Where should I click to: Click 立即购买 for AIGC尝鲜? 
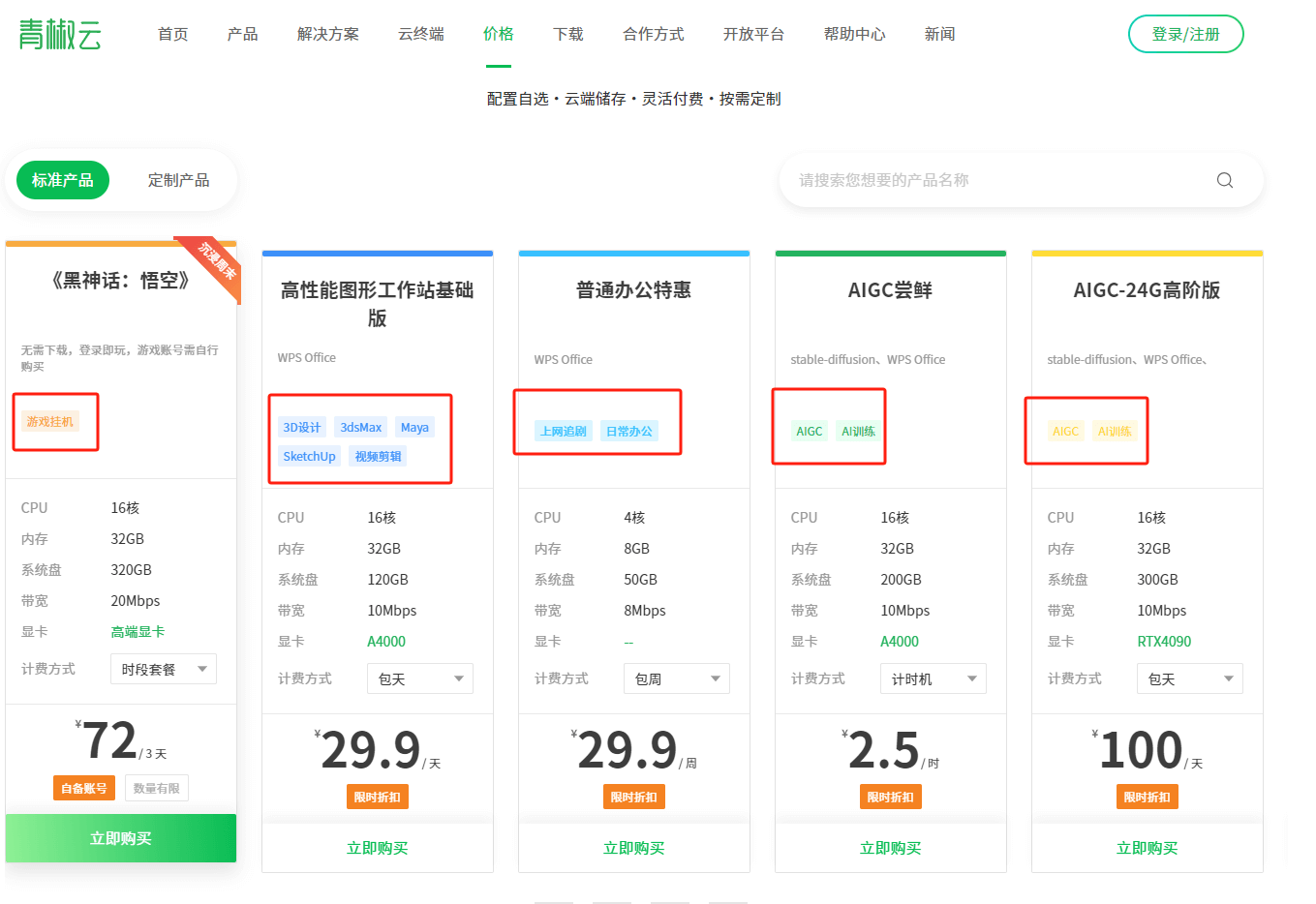click(891, 848)
